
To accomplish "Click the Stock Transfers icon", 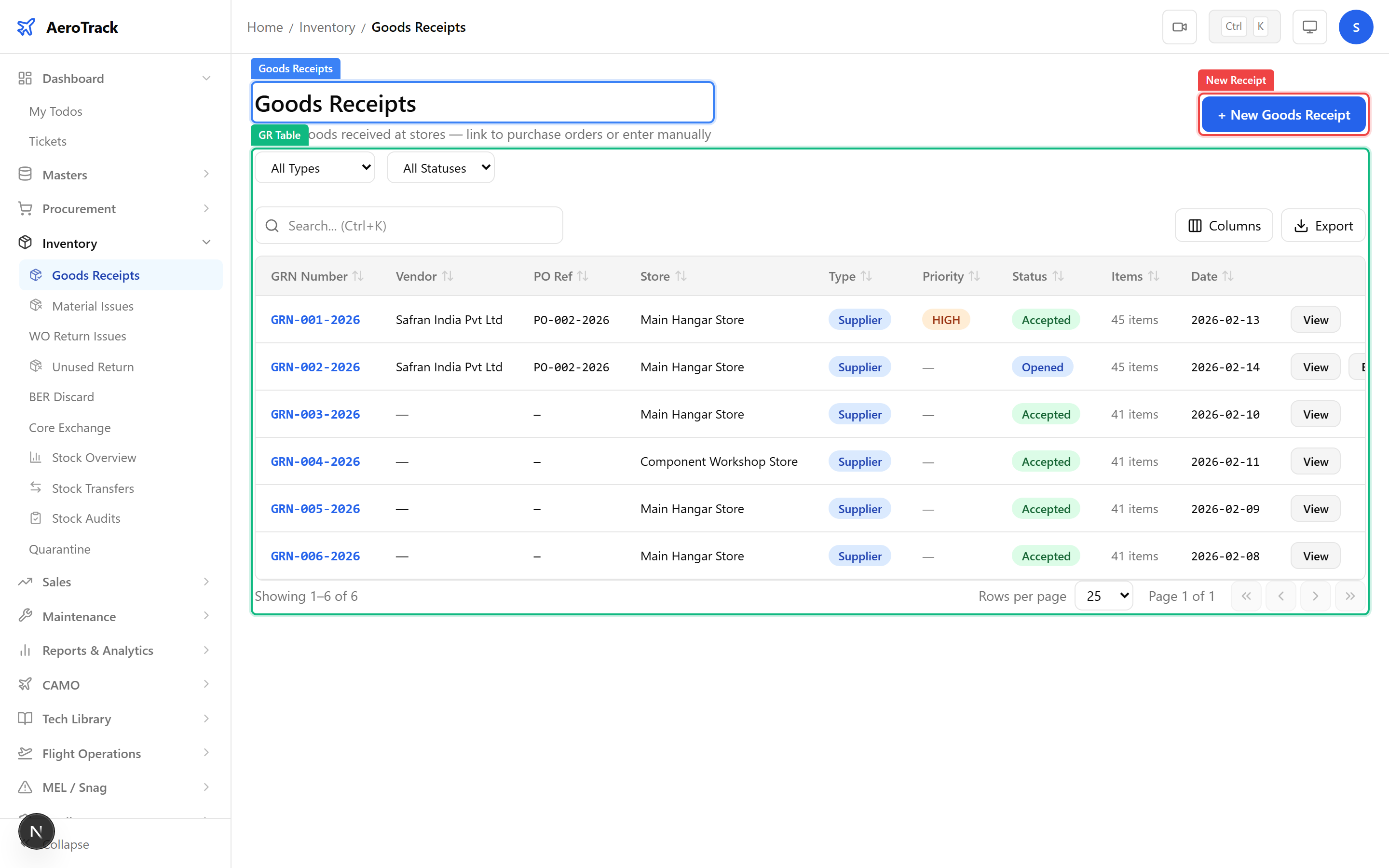I will click(x=36, y=488).
